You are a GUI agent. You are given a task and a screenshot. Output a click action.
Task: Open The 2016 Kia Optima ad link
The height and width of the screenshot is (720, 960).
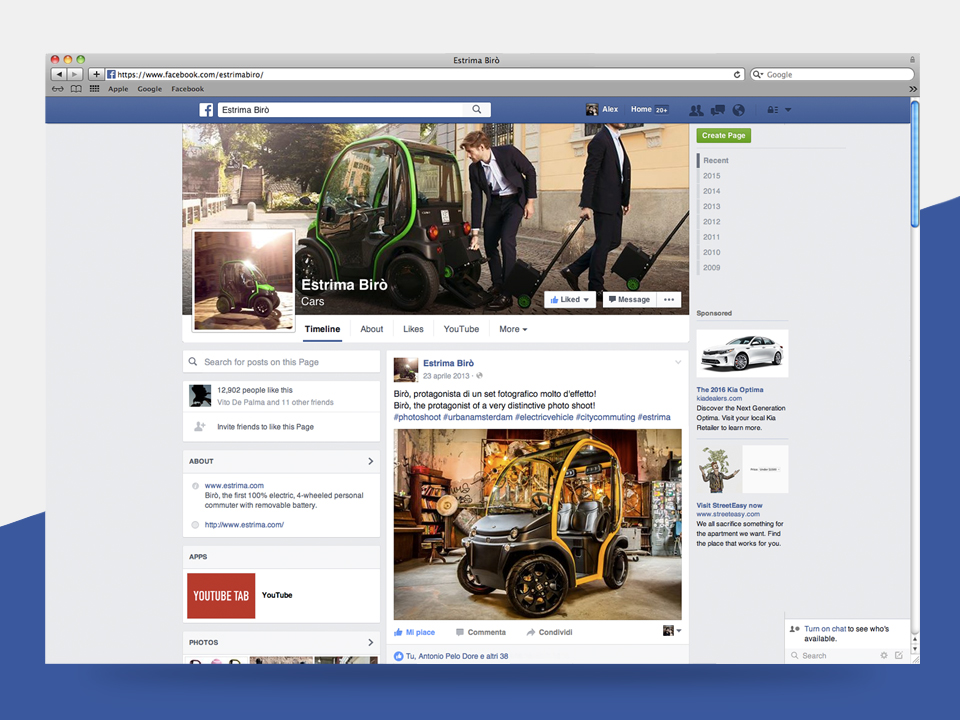pos(730,389)
